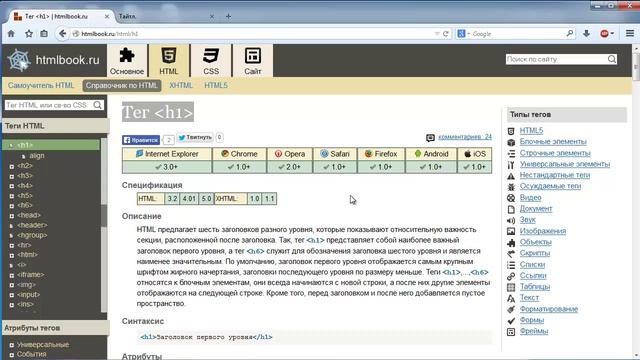This screenshot has width=640, height=360.
Task: Open the Форматирование link
Action: coord(549,309)
